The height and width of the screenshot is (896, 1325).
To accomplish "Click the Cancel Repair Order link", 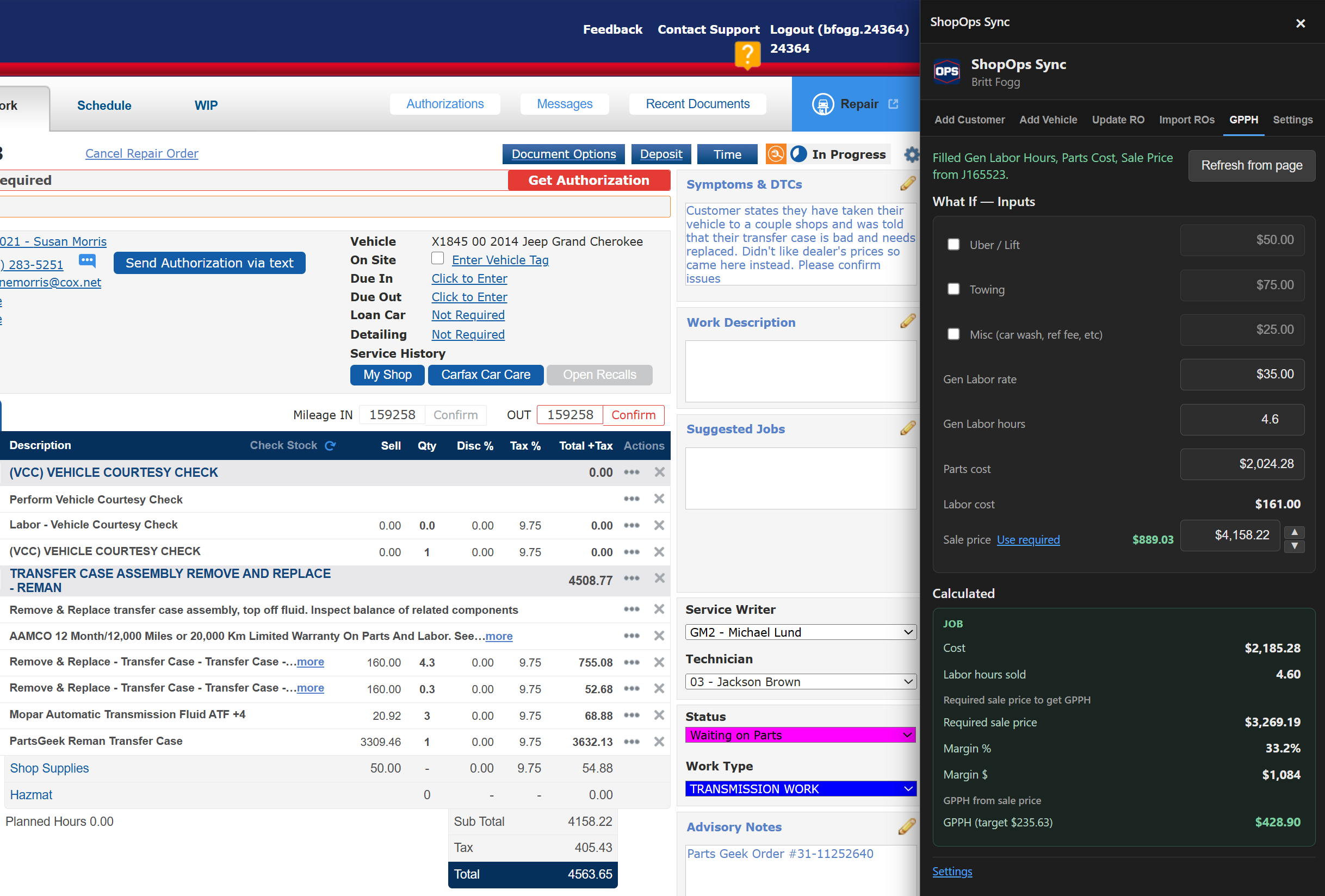I will [x=141, y=153].
